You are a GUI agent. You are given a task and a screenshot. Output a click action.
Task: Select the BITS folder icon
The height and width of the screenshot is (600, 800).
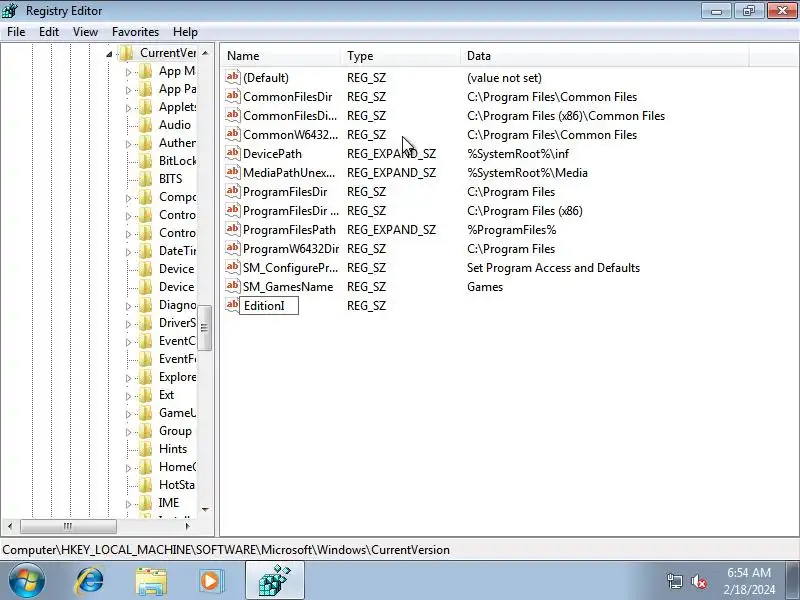pyautogui.click(x=145, y=179)
